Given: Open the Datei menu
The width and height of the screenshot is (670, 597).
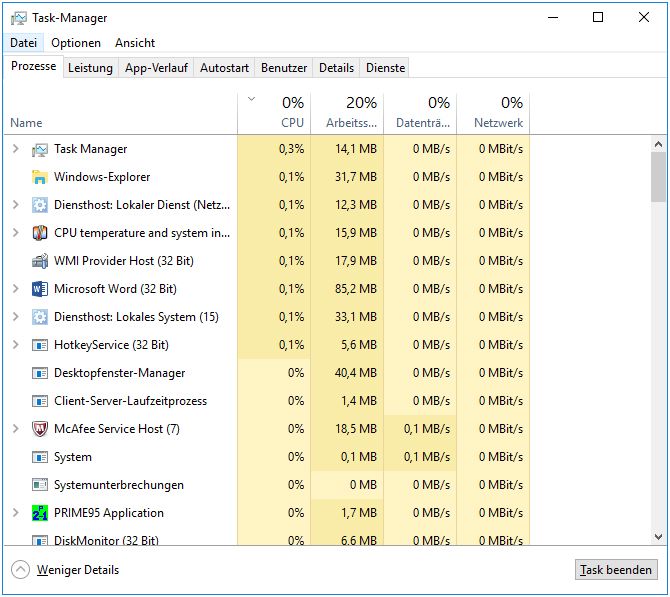Looking at the screenshot, I should (x=24, y=43).
